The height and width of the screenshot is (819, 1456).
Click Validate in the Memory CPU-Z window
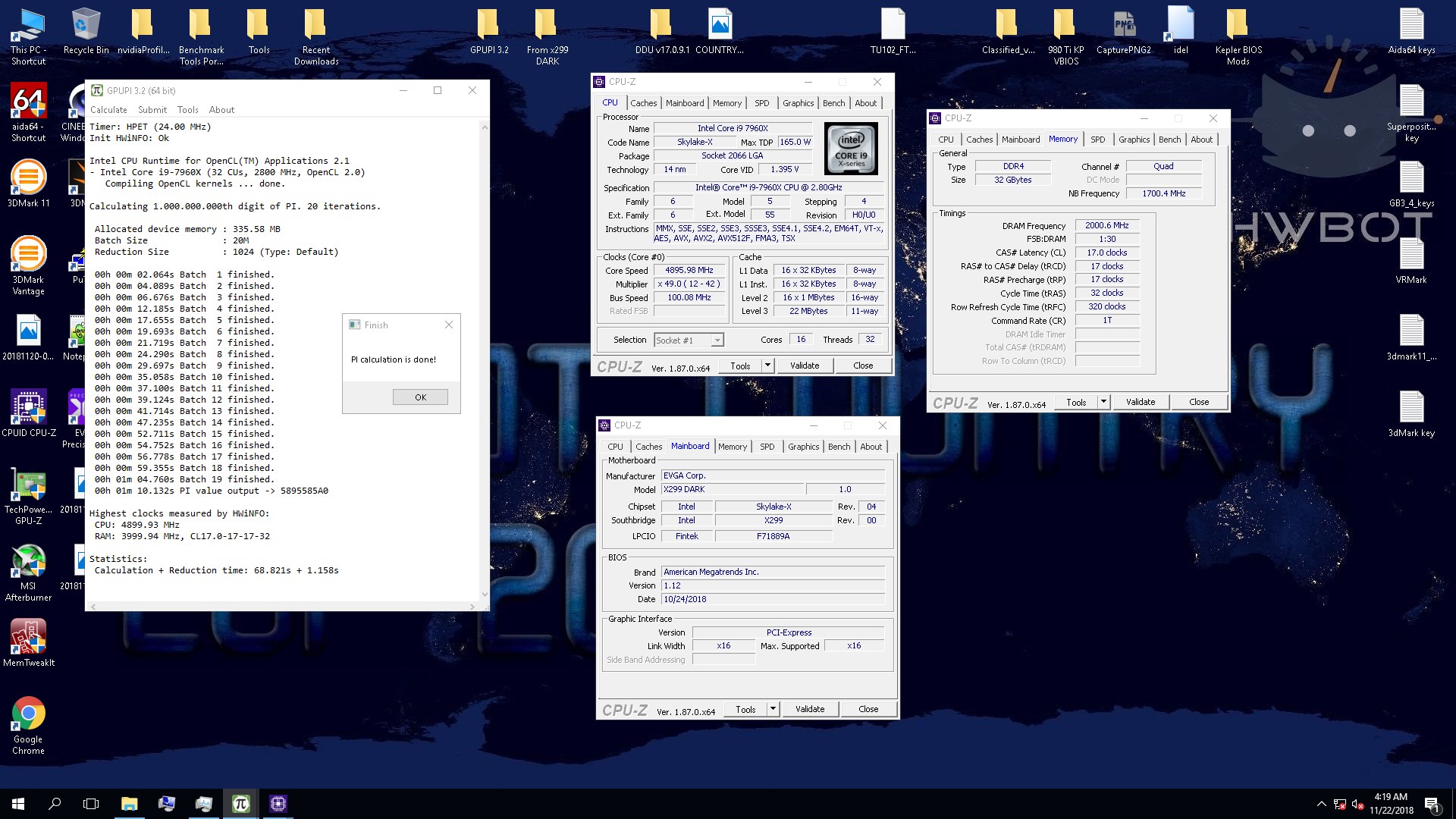click(x=1141, y=402)
